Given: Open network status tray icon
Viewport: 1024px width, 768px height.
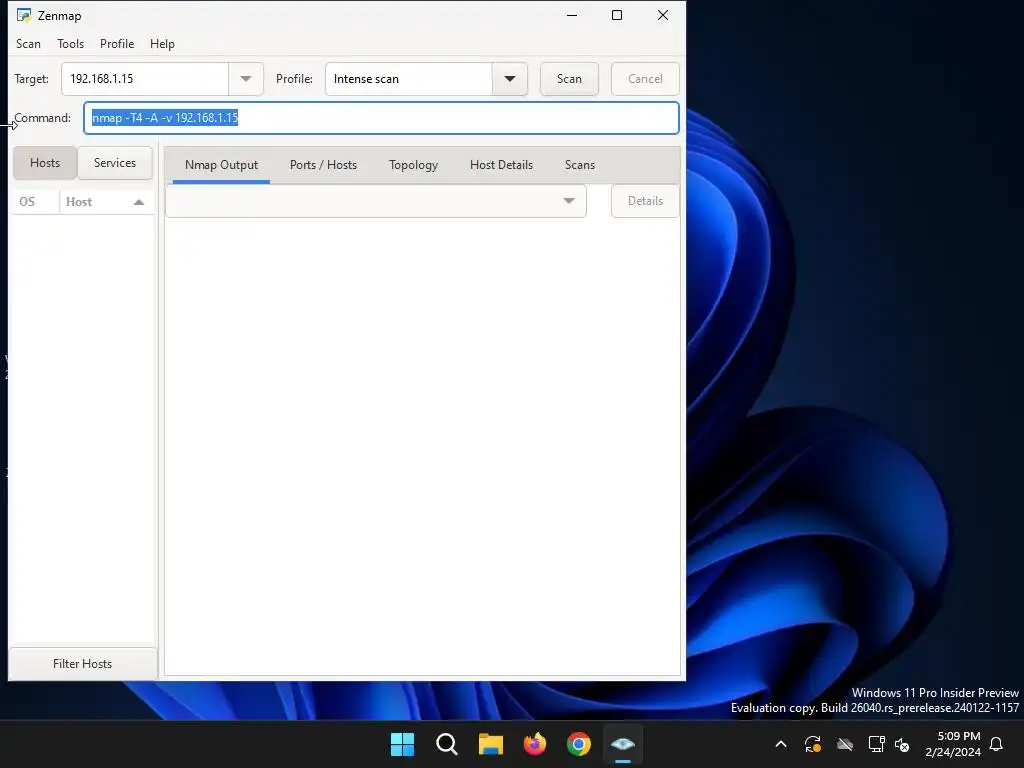Looking at the screenshot, I should pos(876,744).
